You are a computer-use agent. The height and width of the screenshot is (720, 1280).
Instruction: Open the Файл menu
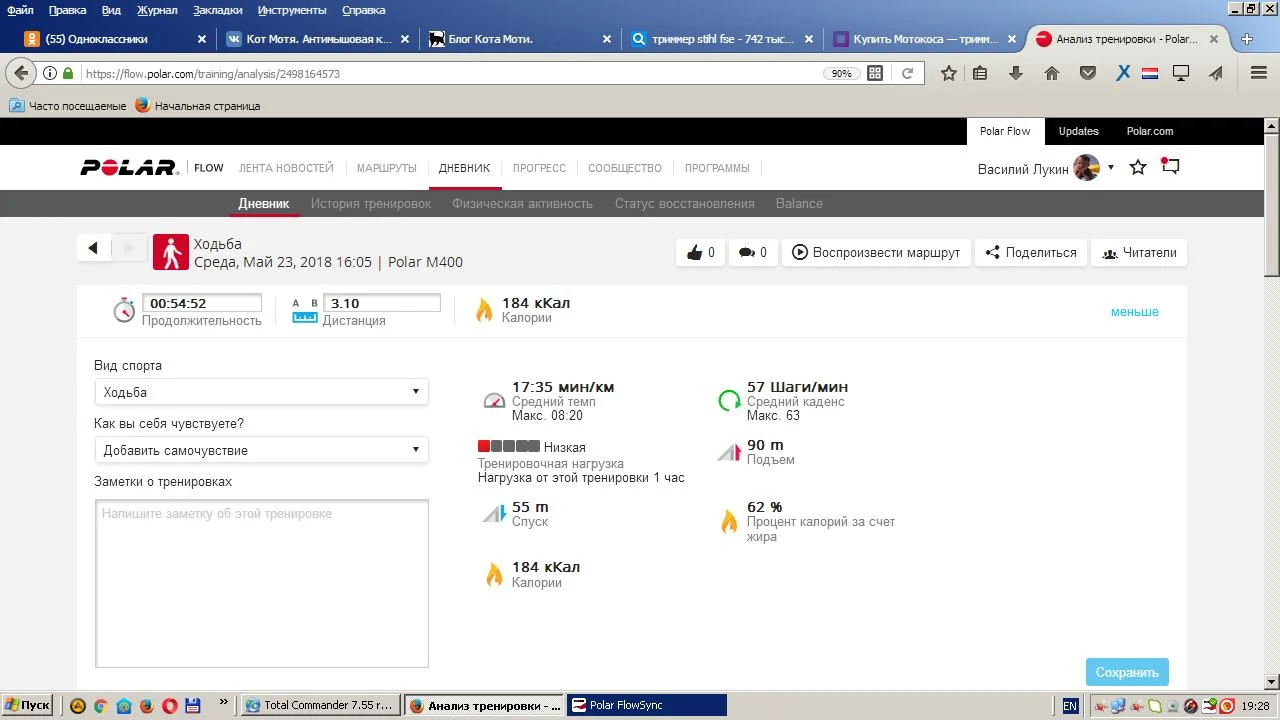click(x=20, y=10)
